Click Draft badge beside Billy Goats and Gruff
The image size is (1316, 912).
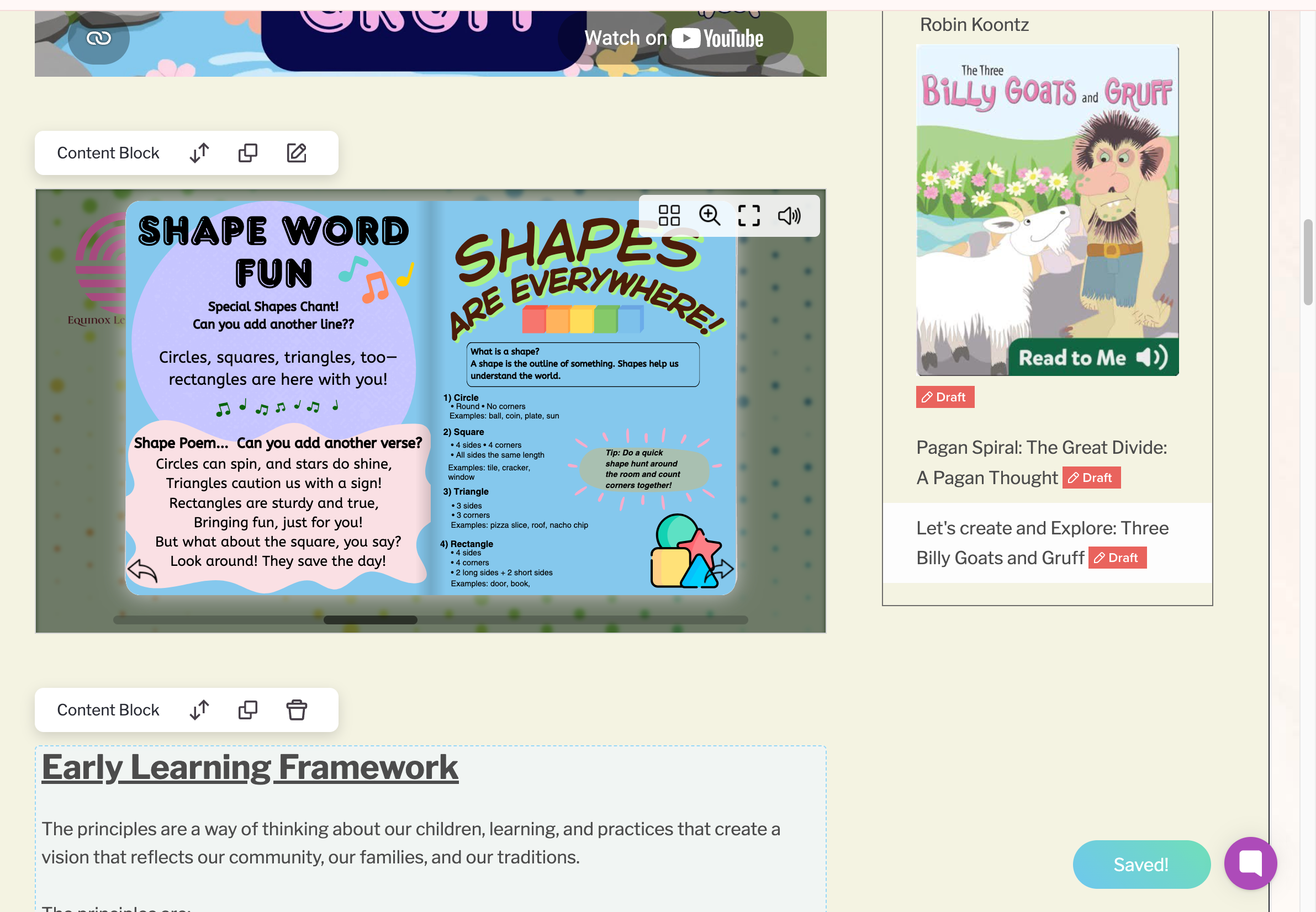coord(1117,558)
